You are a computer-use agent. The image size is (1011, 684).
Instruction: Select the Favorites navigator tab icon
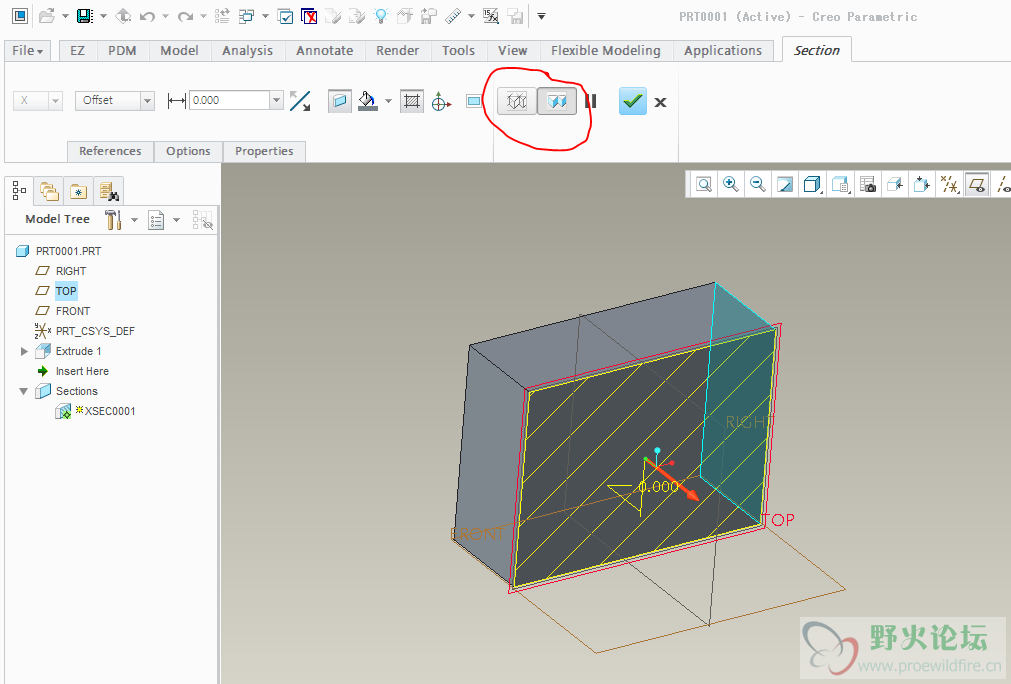click(x=79, y=191)
